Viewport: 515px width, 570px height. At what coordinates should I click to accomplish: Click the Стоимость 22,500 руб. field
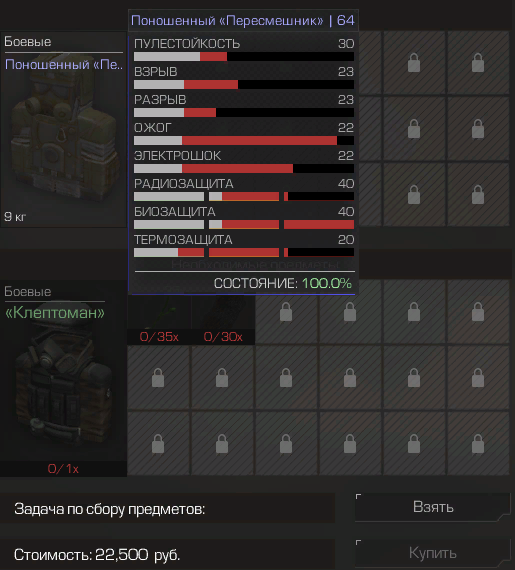pos(167,555)
